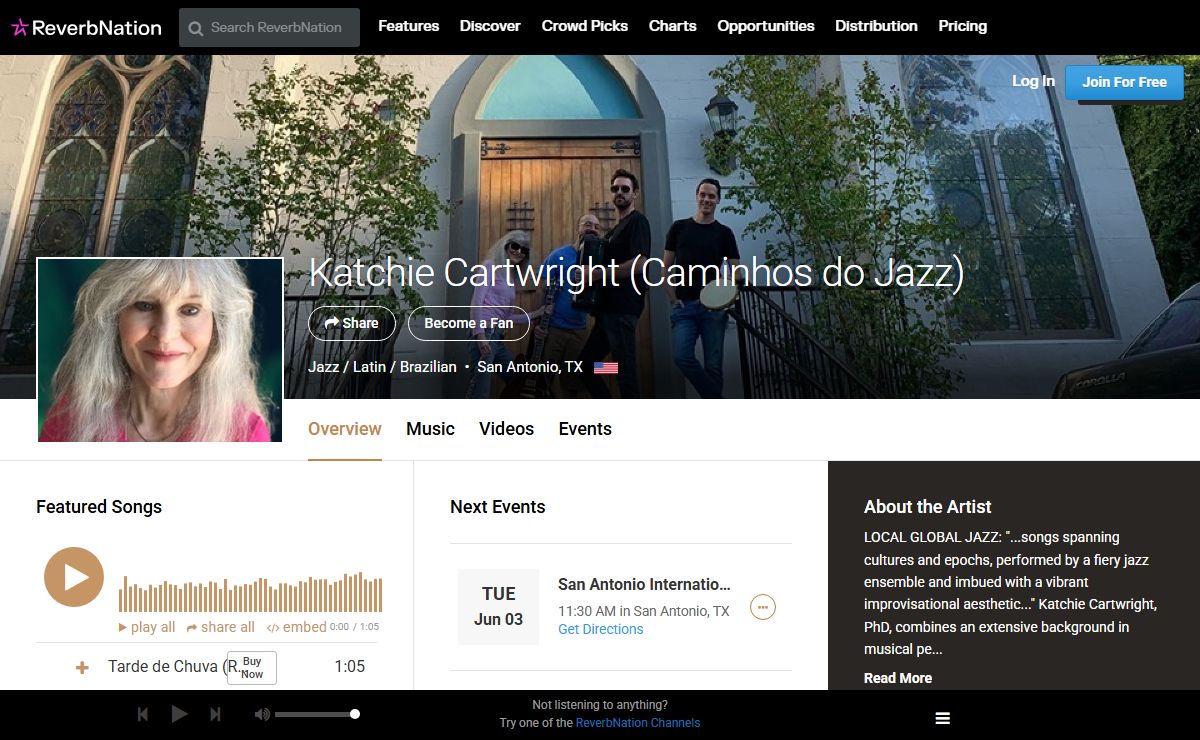Adjust the bottom player volume slider
Screen dimensions: 1200x740
point(316,714)
